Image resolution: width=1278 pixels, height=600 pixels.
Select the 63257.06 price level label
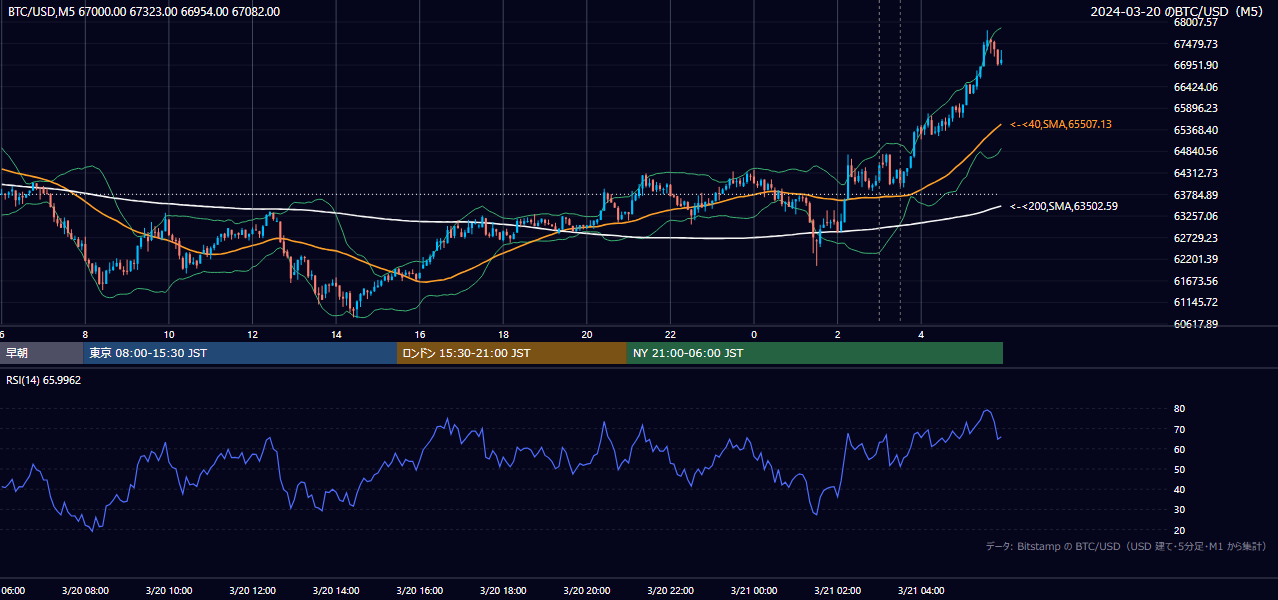pos(1196,216)
